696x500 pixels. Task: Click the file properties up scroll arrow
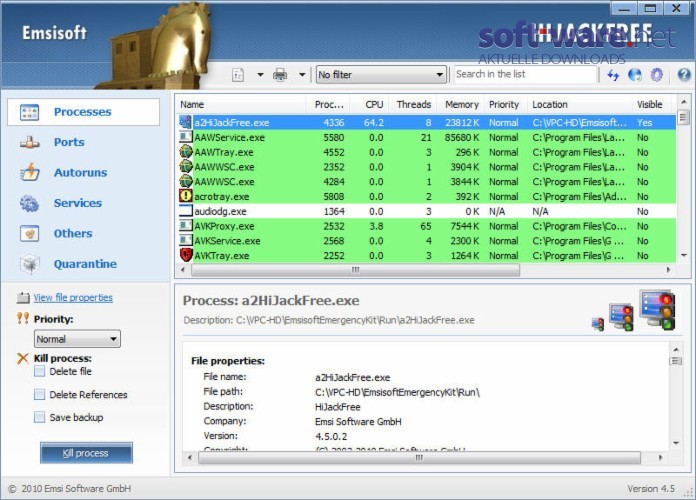point(676,350)
